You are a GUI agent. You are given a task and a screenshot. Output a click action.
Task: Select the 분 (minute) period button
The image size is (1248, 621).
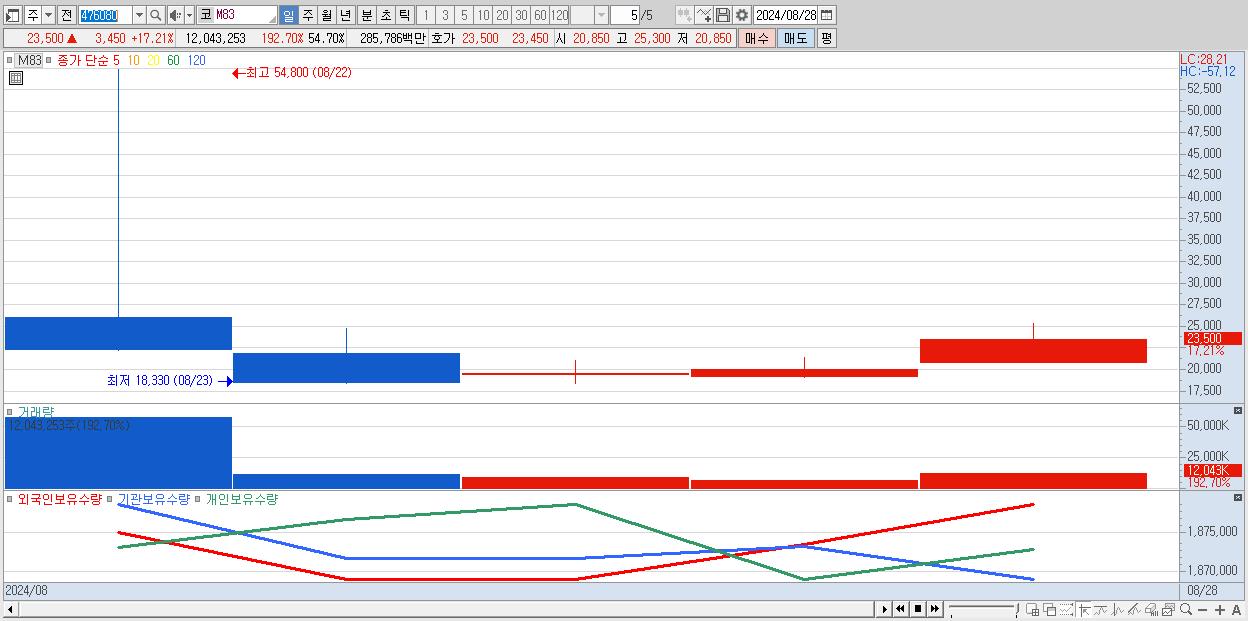coord(366,15)
